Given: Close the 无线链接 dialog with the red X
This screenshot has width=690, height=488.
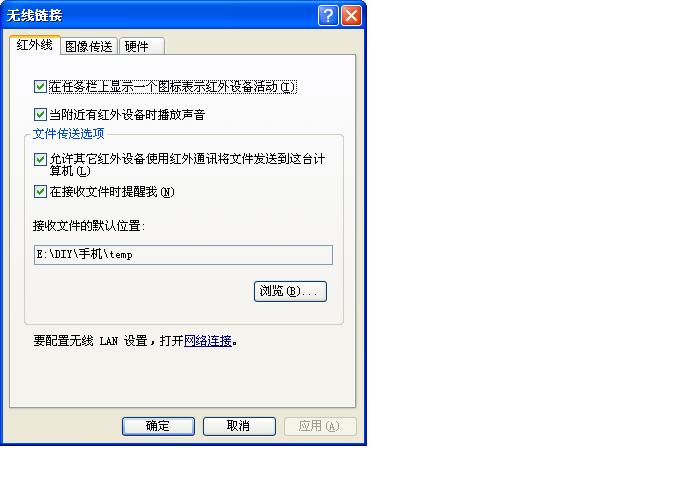Looking at the screenshot, I should coord(351,16).
